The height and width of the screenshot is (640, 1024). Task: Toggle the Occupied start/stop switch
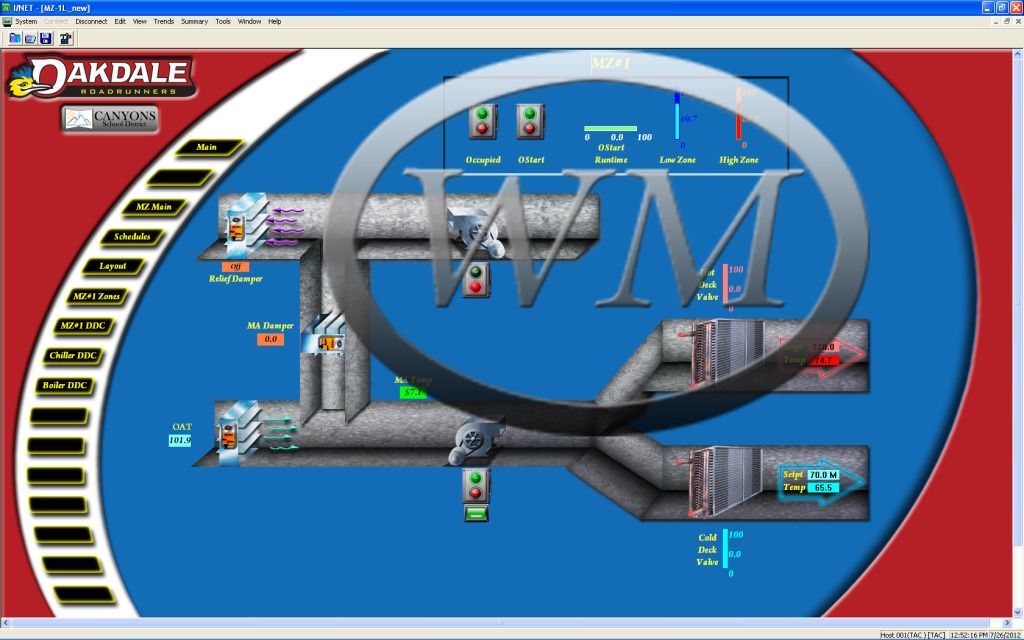point(483,121)
